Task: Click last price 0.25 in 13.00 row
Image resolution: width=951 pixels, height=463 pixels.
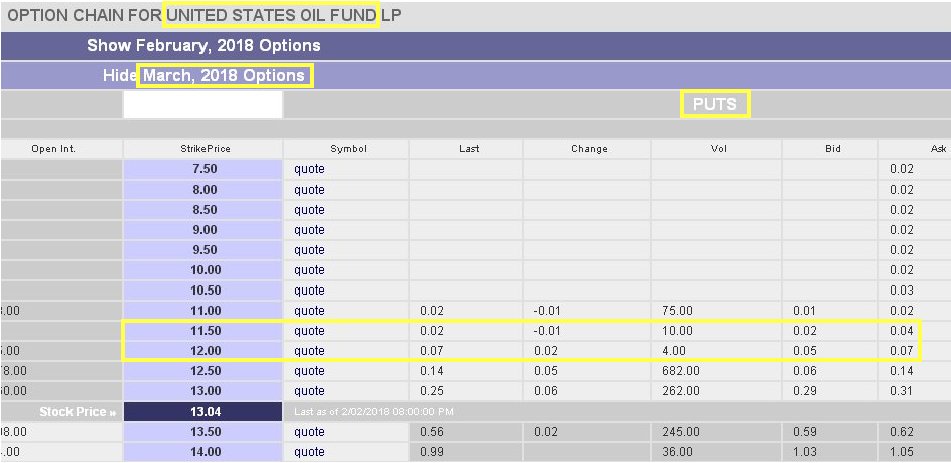Action: [x=431, y=391]
